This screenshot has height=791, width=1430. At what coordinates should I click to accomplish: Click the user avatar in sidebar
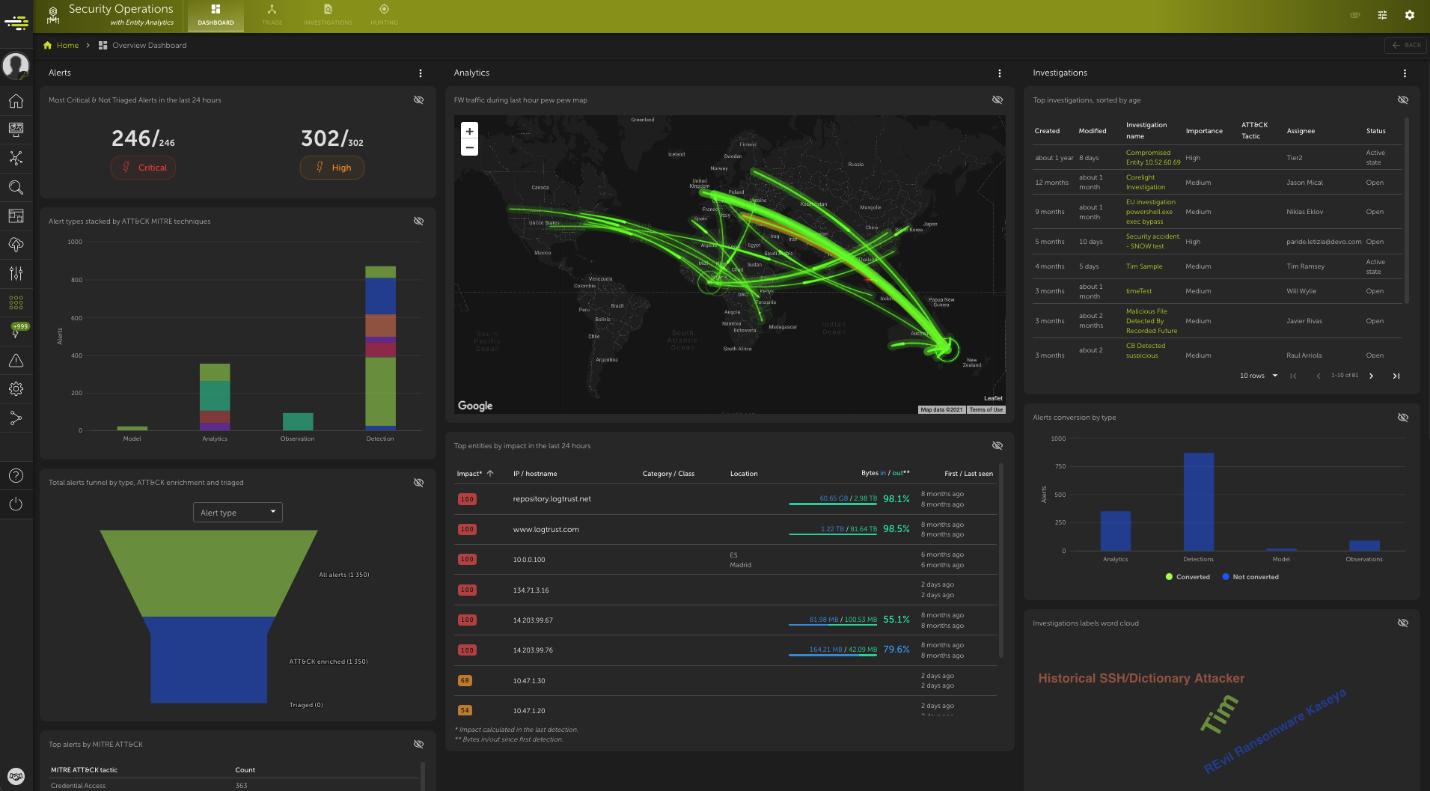point(16,66)
